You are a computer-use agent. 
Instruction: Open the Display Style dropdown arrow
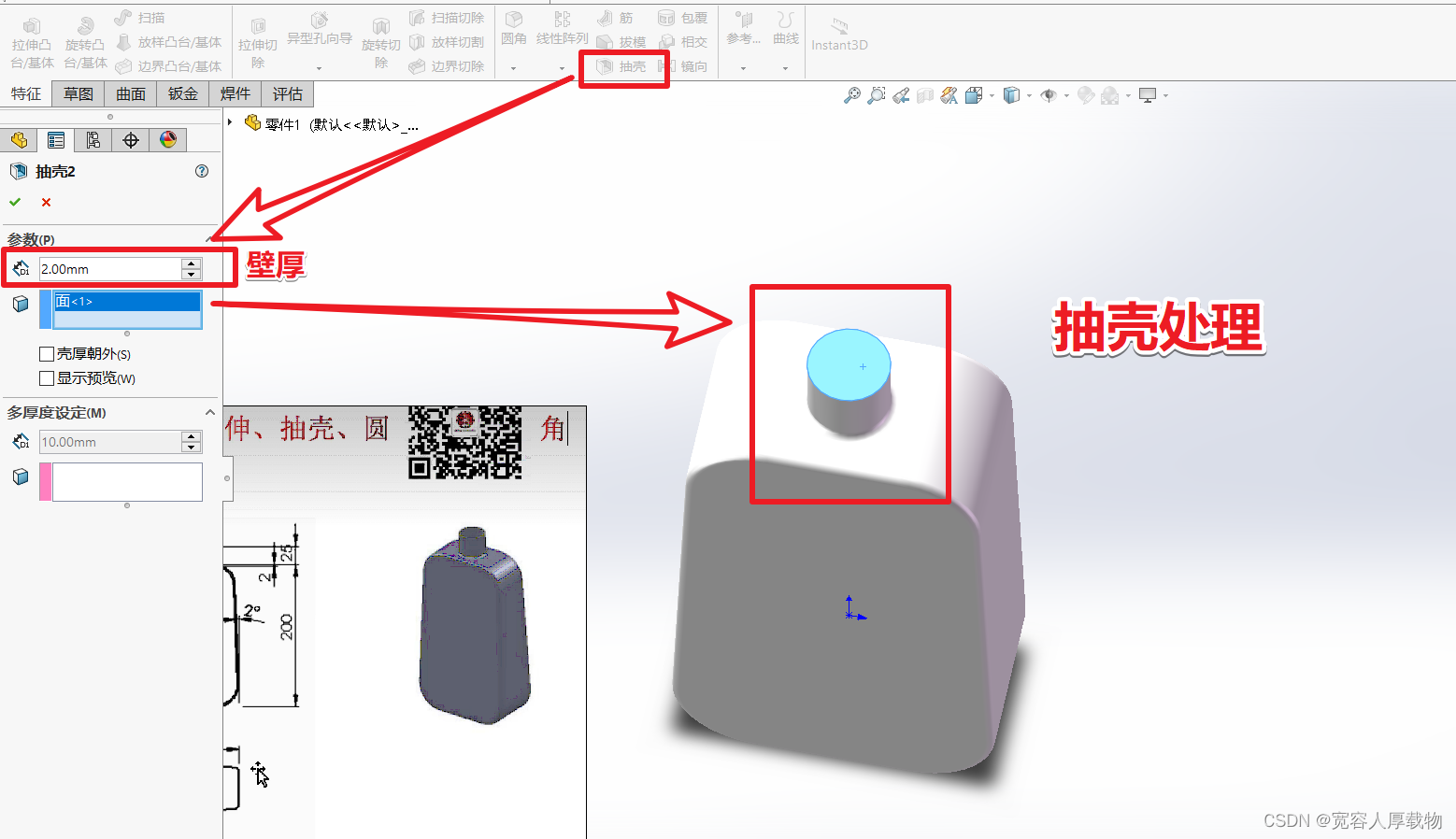click(x=1029, y=95)
